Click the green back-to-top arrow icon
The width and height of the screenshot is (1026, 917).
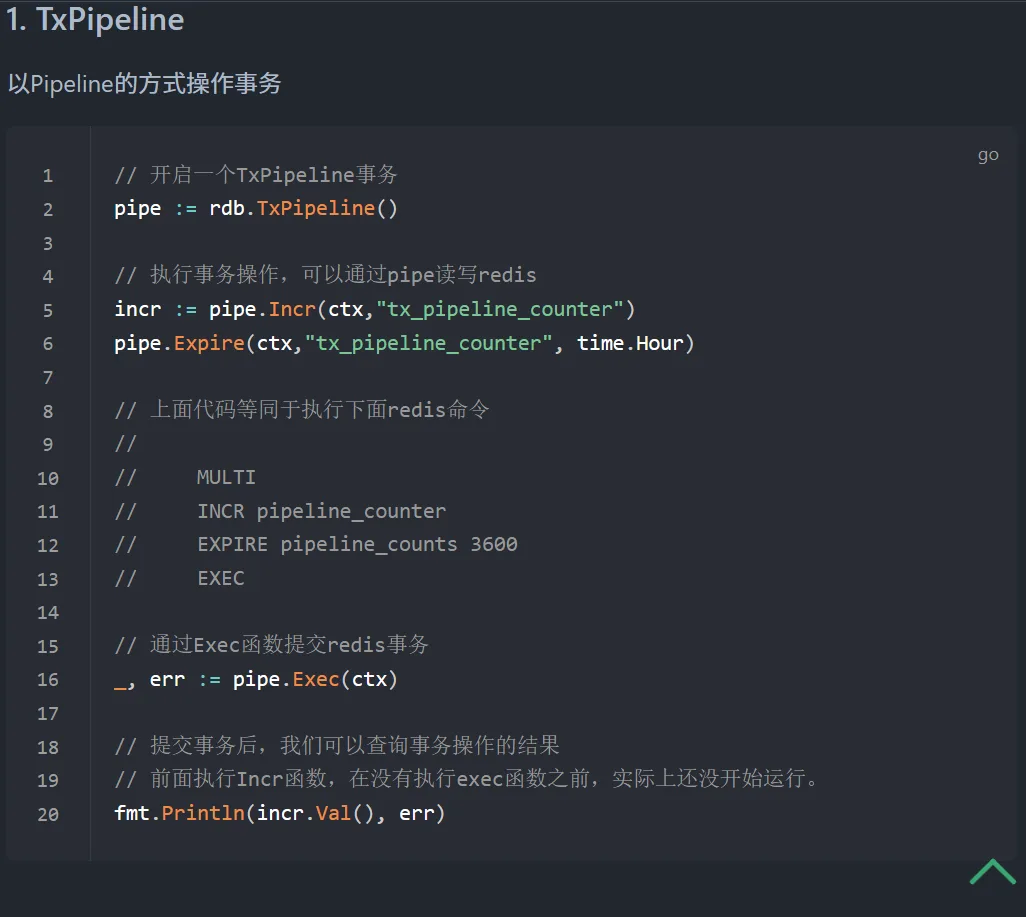point(993,872)
